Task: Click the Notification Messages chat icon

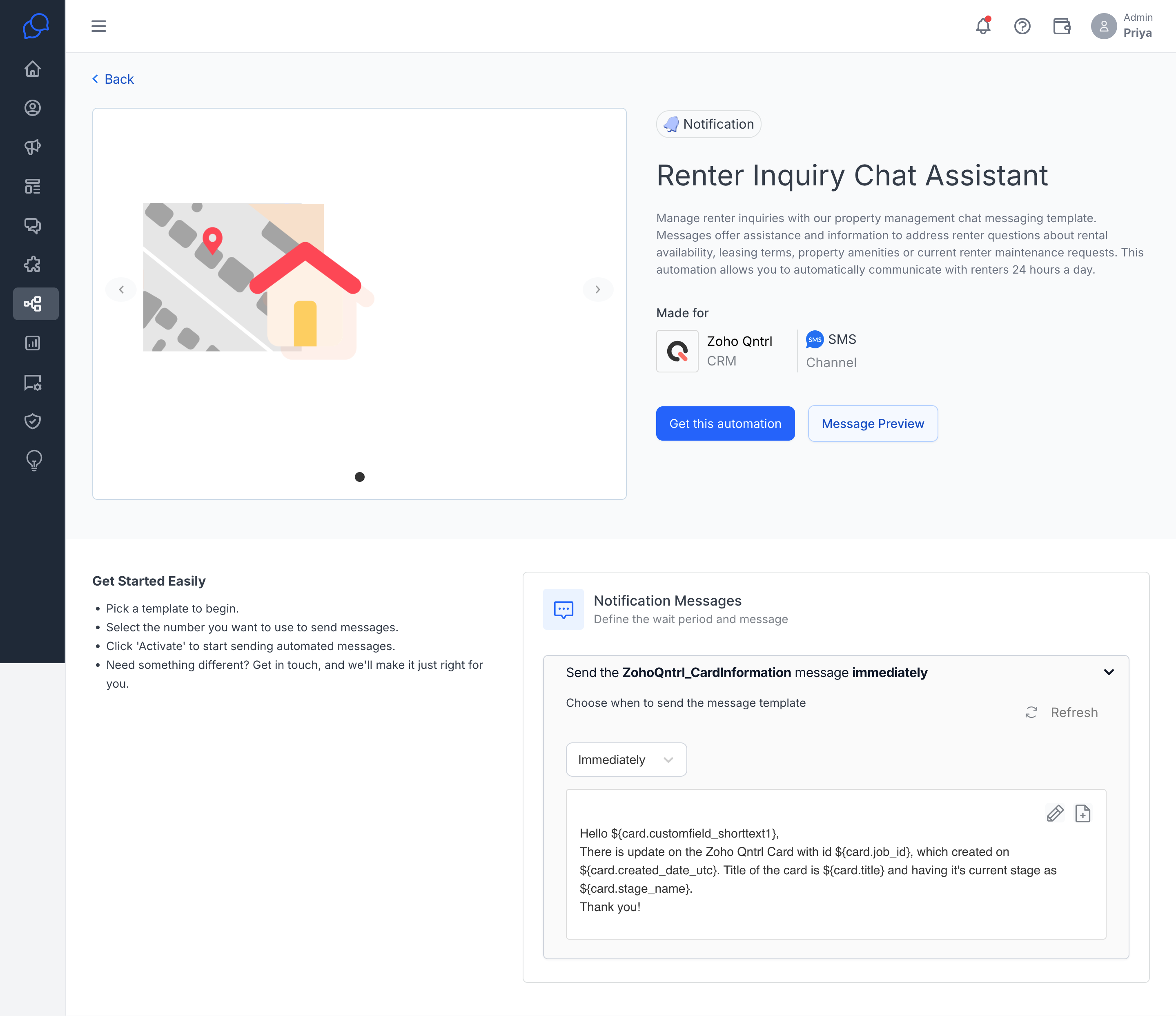Action: [563, 609]
